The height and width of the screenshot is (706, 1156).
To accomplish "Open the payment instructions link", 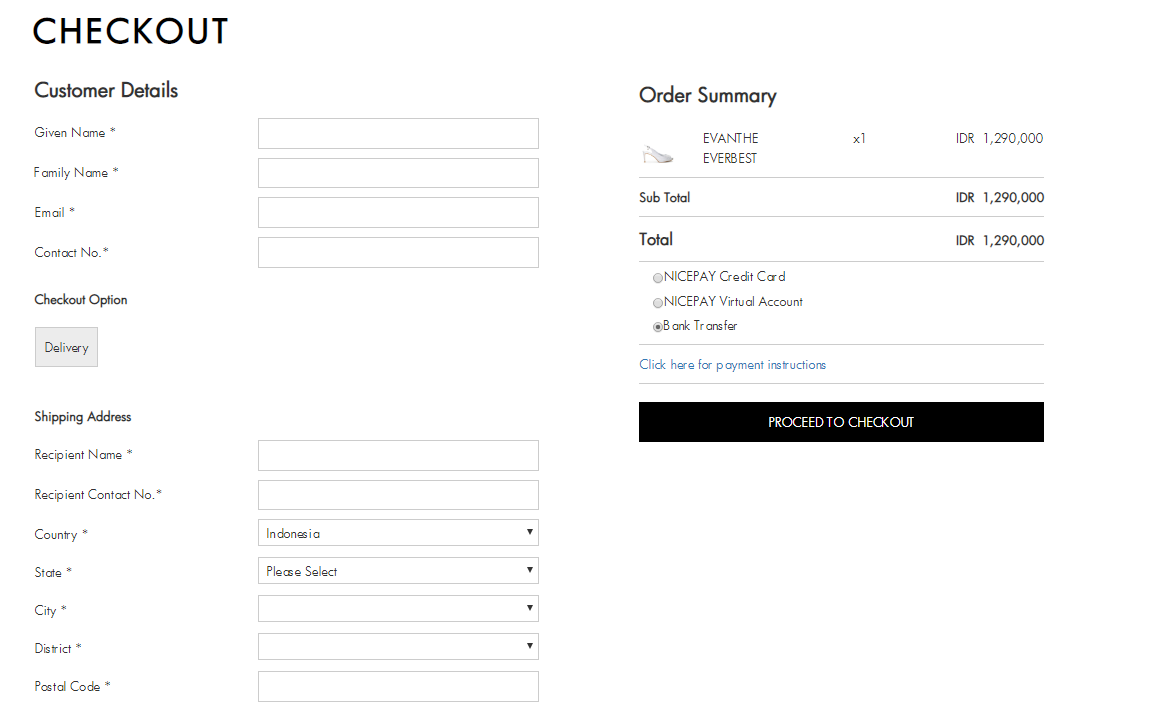I will (x=732, y=365).
